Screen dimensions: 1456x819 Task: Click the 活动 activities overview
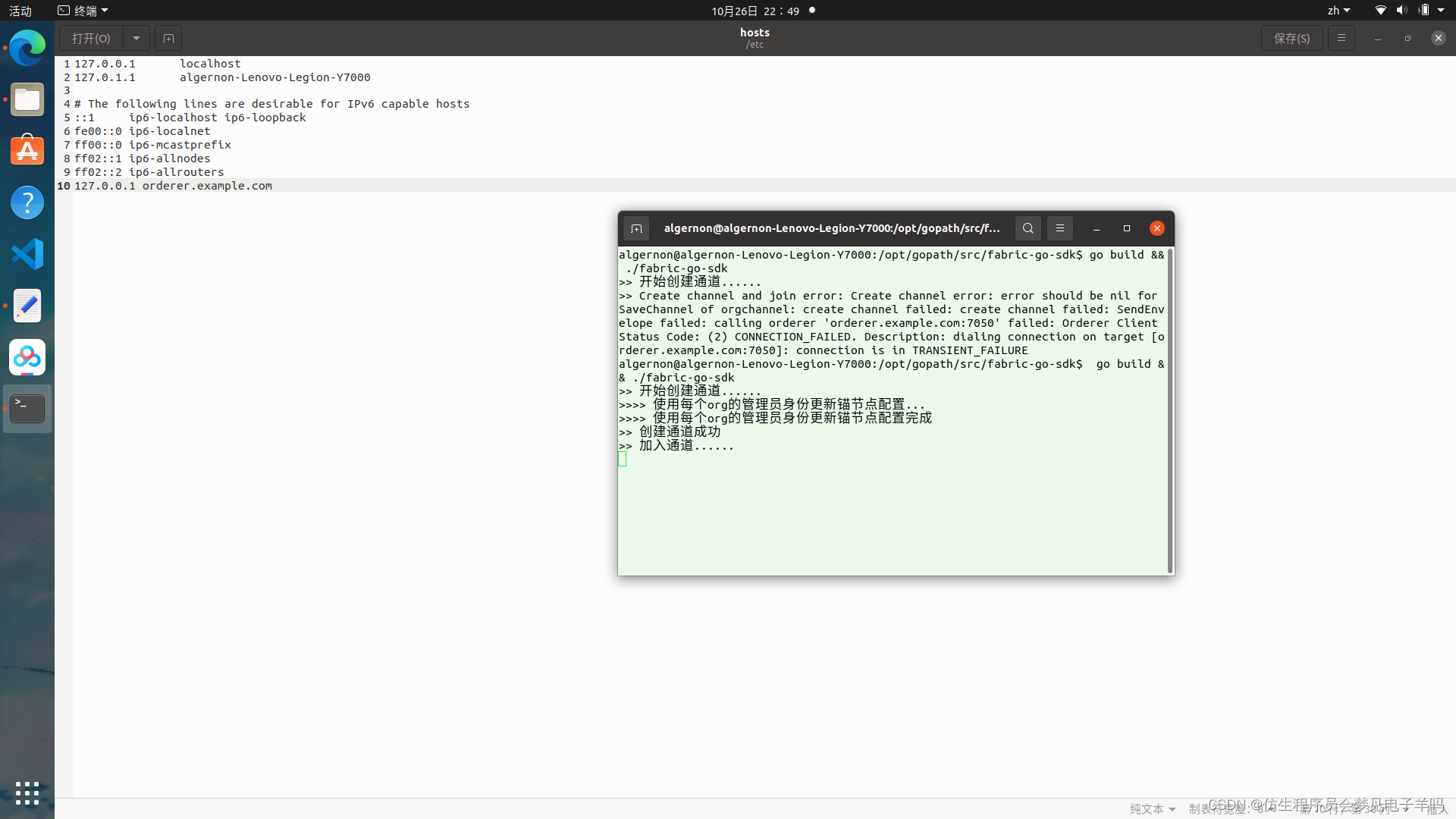point(20,11)
